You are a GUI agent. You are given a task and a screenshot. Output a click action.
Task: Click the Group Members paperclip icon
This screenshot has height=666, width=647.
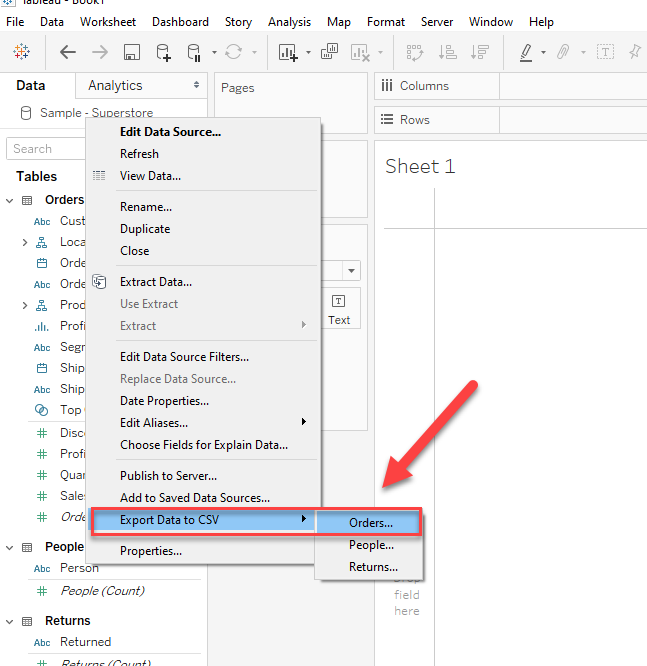click(x=563, y=52)
